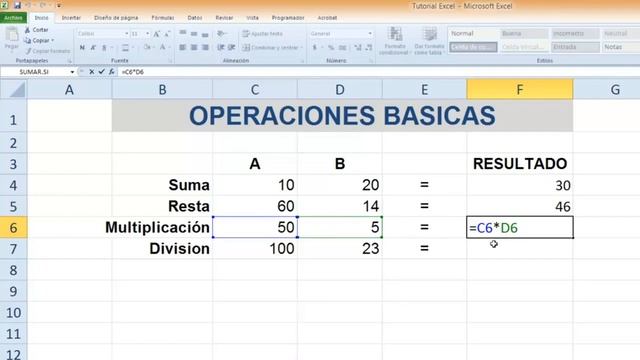Cancel formula entry with the X button
The width and height of the screenshot is (640, 360).
point(91,72)
